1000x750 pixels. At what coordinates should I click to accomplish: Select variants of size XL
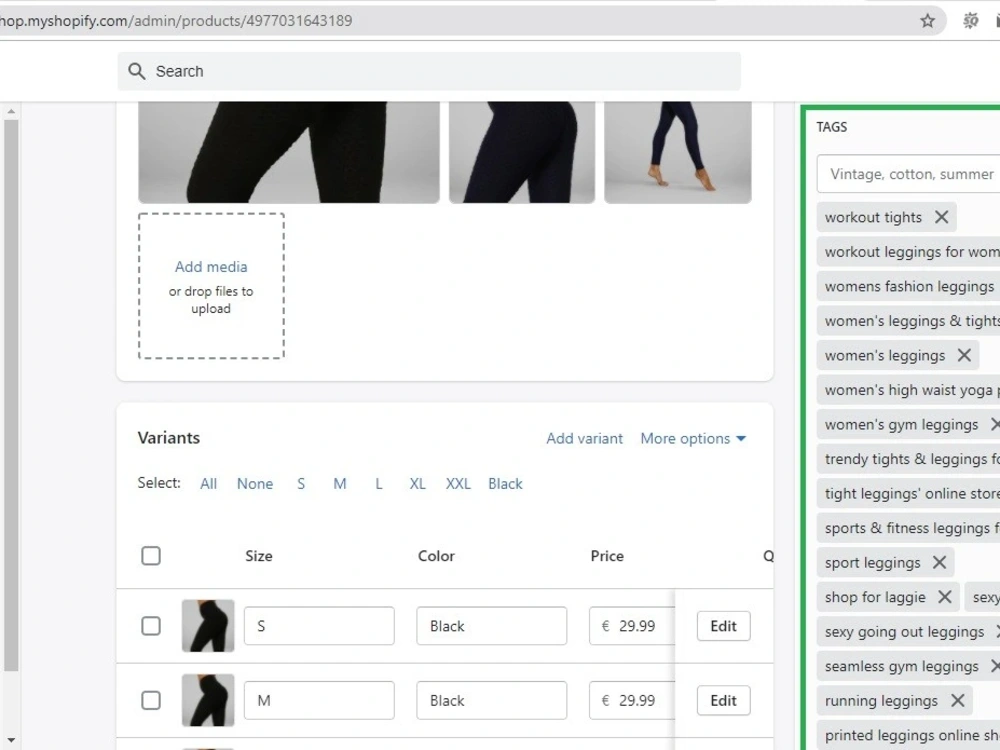click(418, 483)
